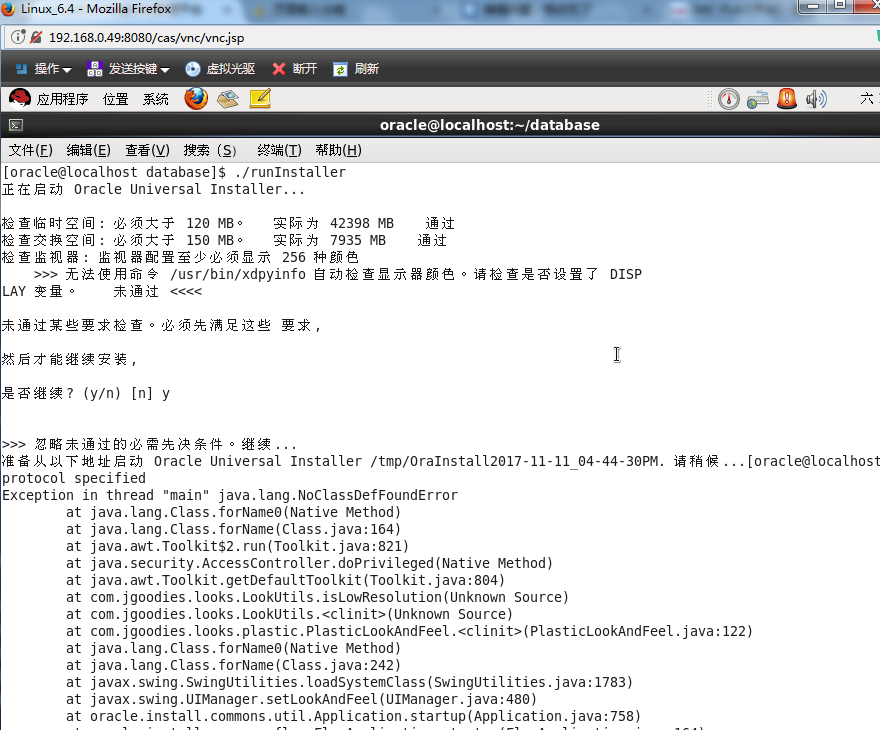Open the 搜索(S) terminal menu
This screenshot has width=880, height=730.
210,150
